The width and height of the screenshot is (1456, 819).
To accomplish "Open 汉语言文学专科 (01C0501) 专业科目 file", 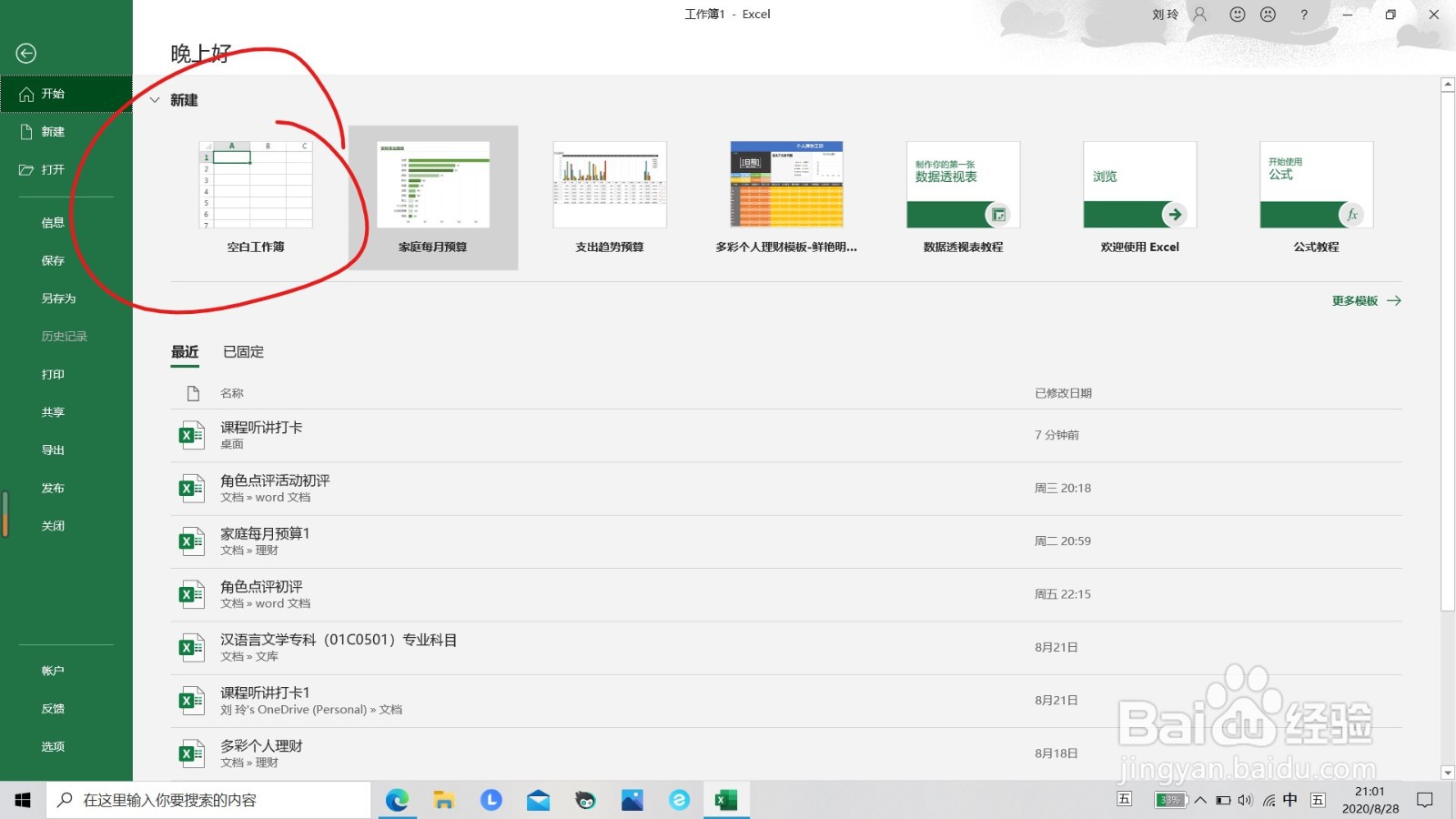I will click(x=786, y=648).
